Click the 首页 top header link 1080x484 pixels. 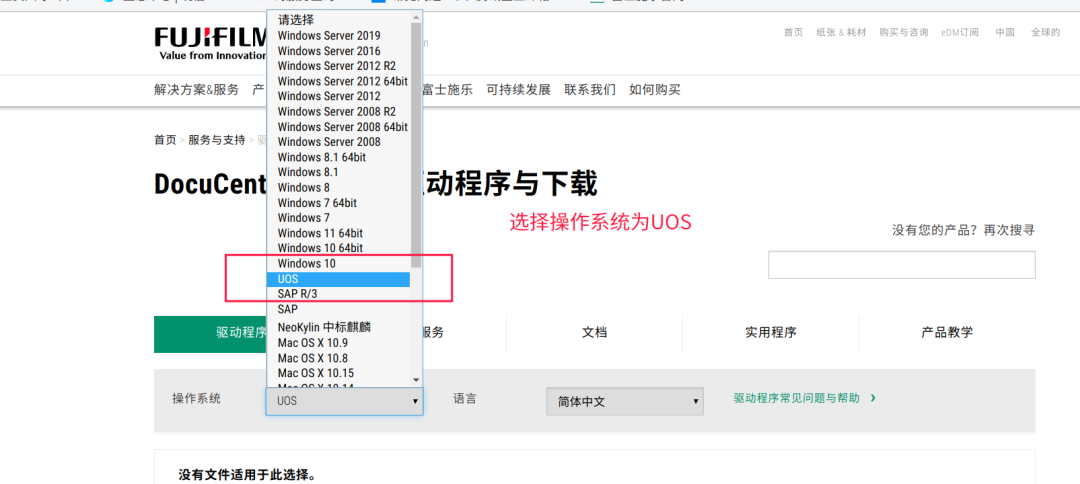(793, 32)
